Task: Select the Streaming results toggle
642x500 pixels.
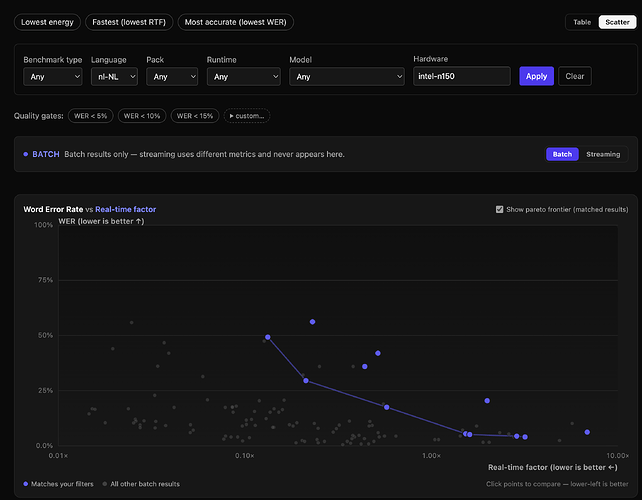Action: tap(603, 154)
